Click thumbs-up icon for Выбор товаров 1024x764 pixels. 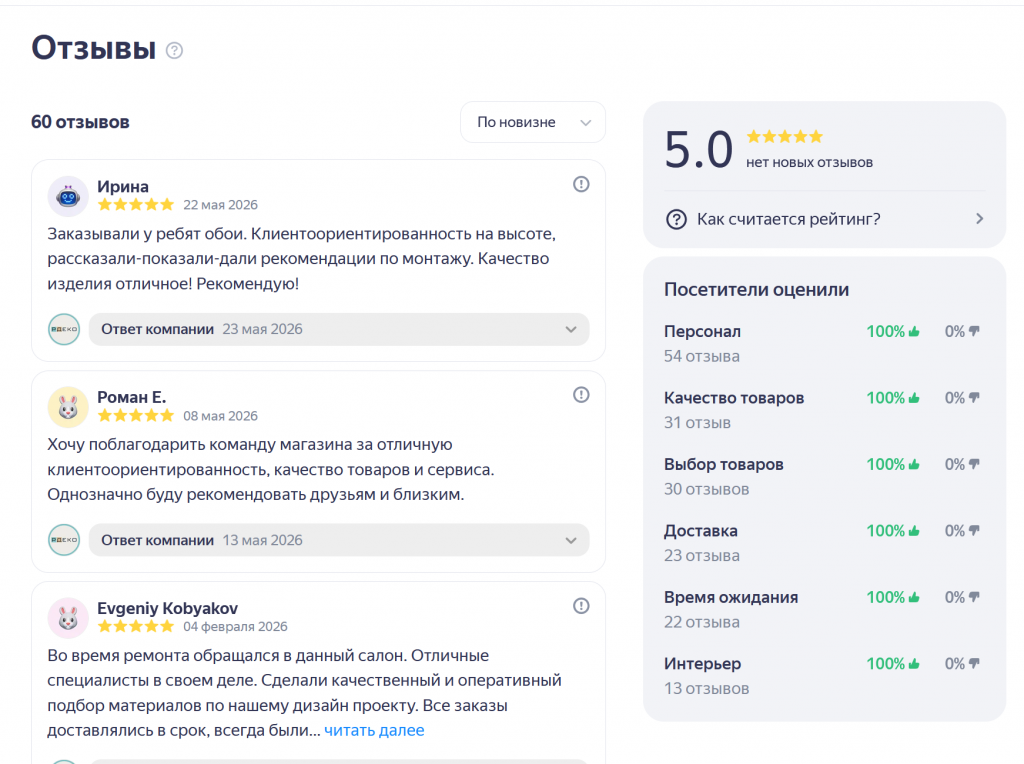914,464
